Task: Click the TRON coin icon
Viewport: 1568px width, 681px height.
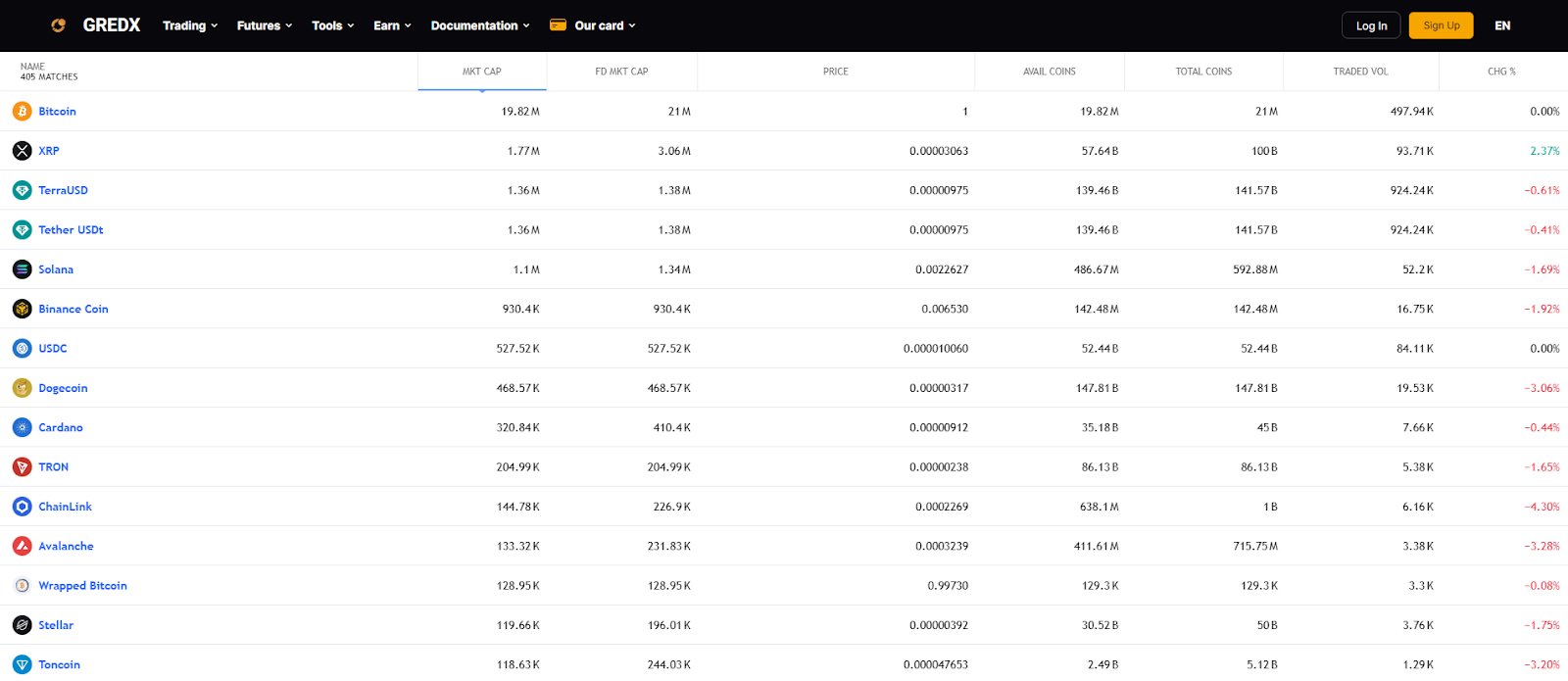Action: point(22,467)
